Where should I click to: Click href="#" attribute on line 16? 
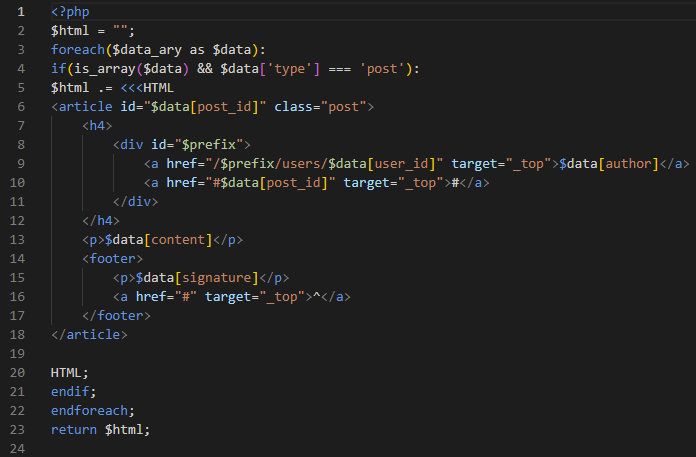[166, 297]
